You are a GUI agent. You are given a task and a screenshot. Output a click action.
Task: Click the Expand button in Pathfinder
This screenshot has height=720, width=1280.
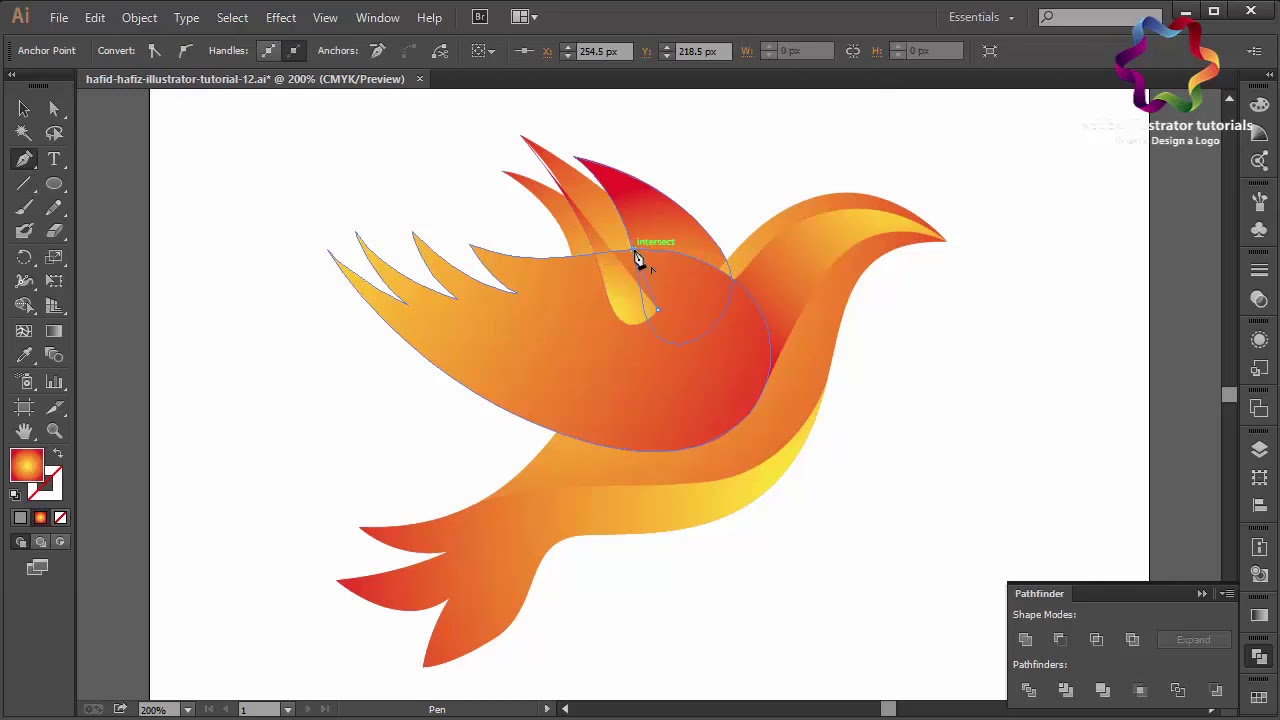[1193, 640]
